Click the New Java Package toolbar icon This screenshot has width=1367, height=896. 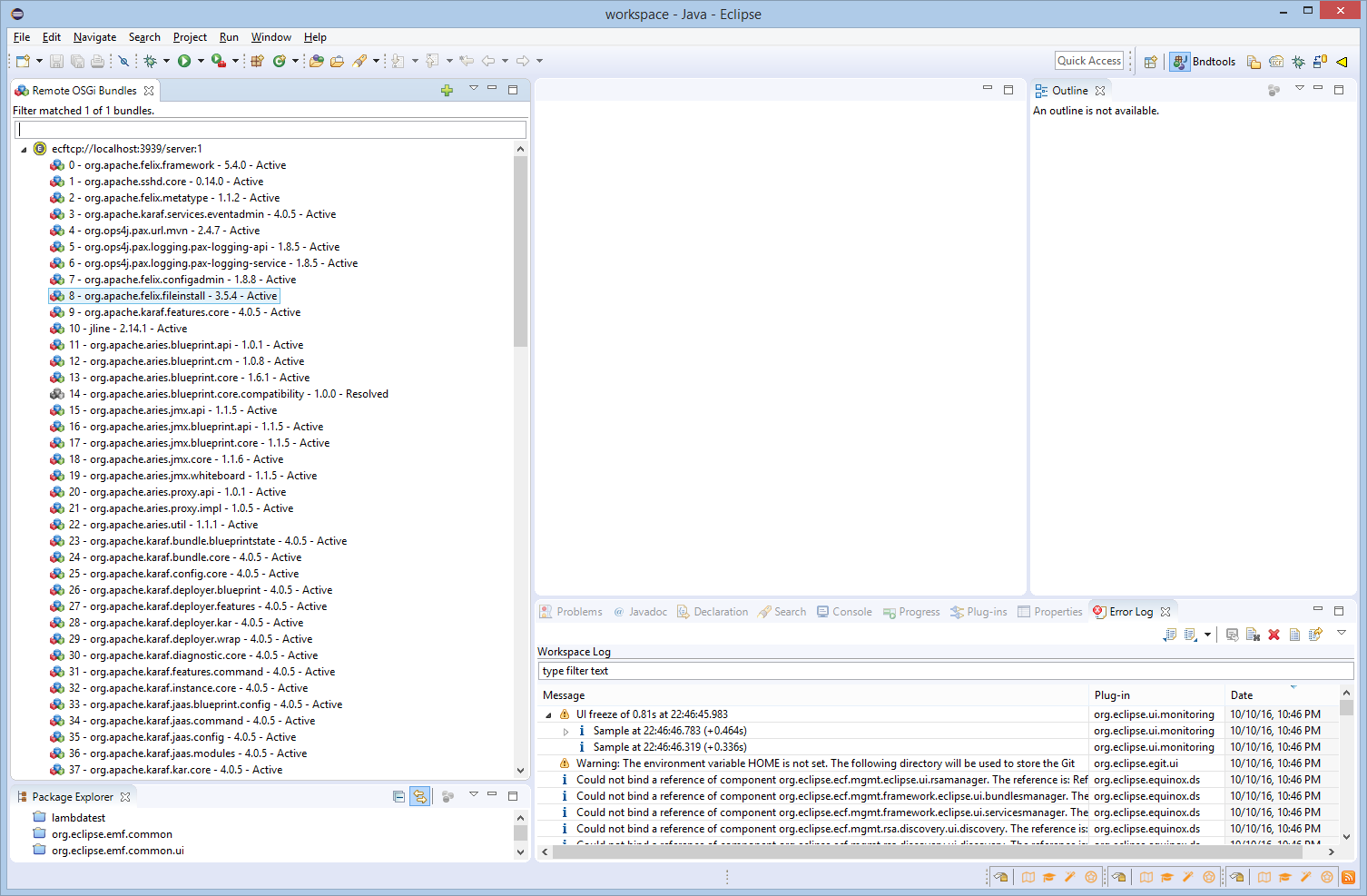(x=258, y=61)
